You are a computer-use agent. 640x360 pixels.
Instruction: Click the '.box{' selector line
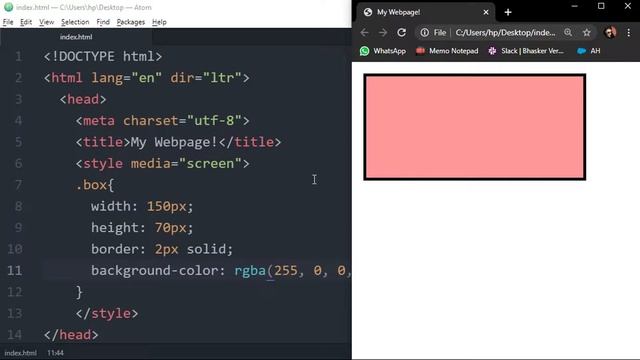(x=95, y=185)
